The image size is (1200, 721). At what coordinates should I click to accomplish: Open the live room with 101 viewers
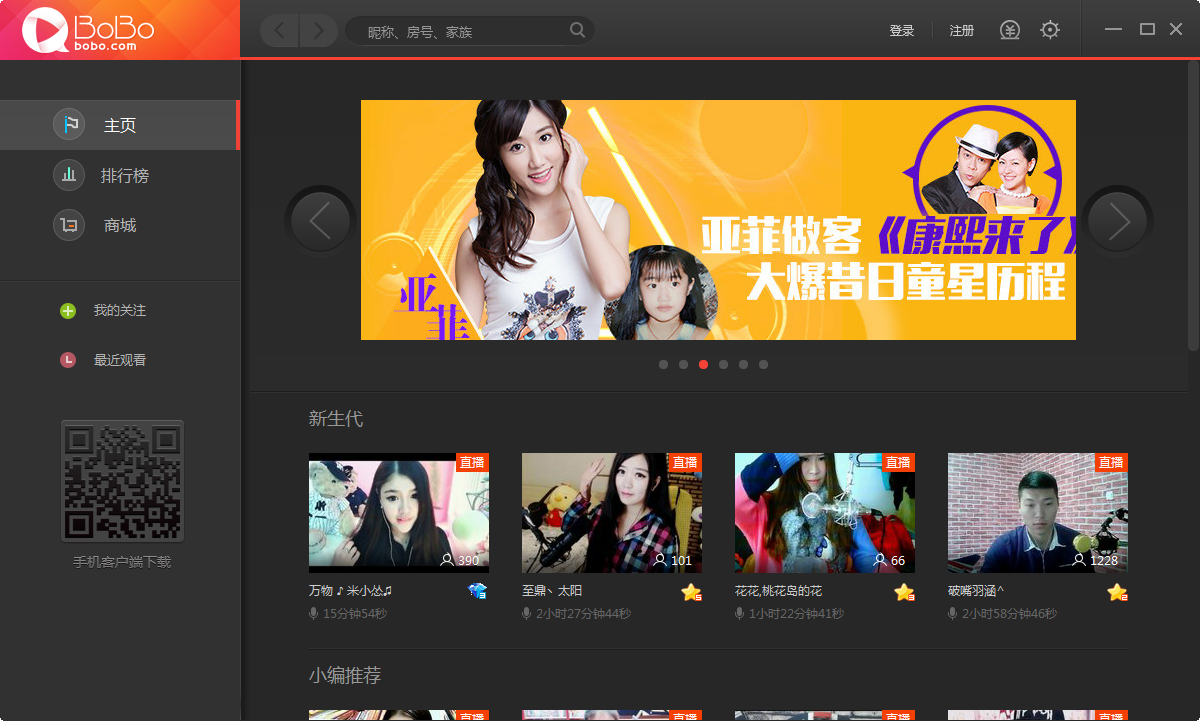coord(612,513)
